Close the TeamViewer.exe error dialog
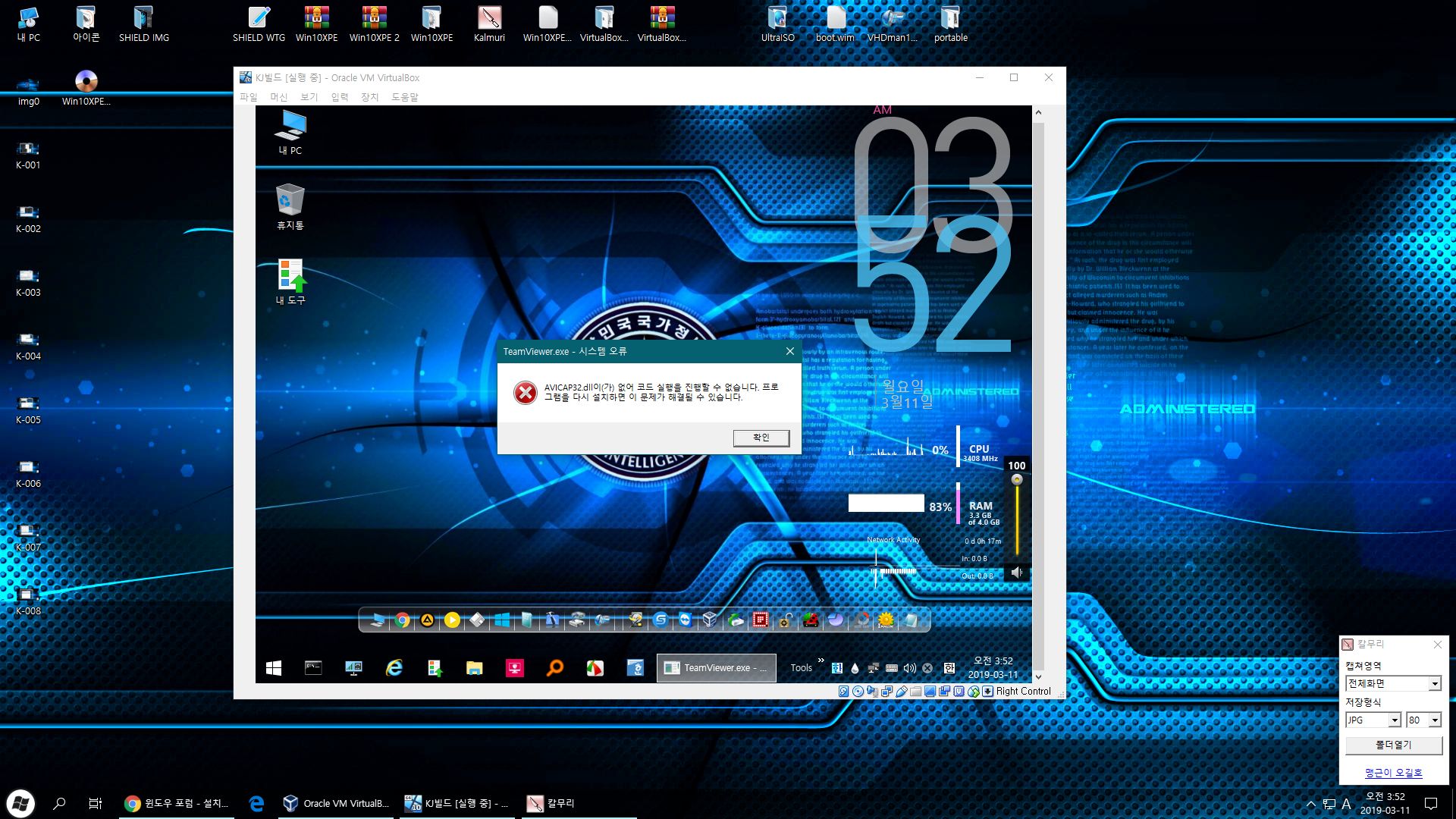This screenshot has height=819, width=1456. (x=790, y=351)
